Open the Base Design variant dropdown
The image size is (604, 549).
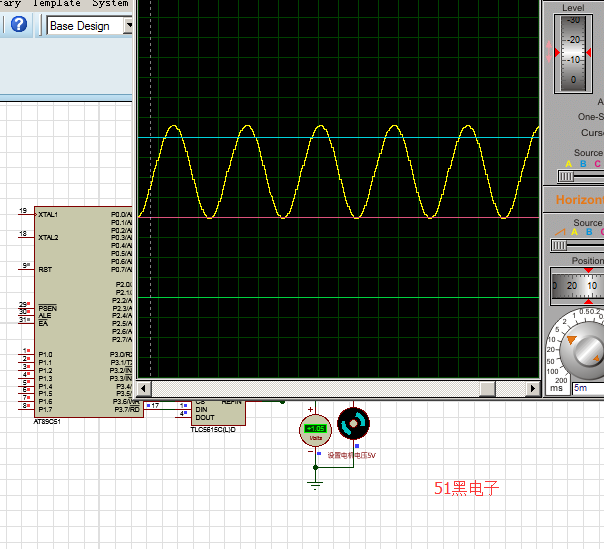coord(89,26)
